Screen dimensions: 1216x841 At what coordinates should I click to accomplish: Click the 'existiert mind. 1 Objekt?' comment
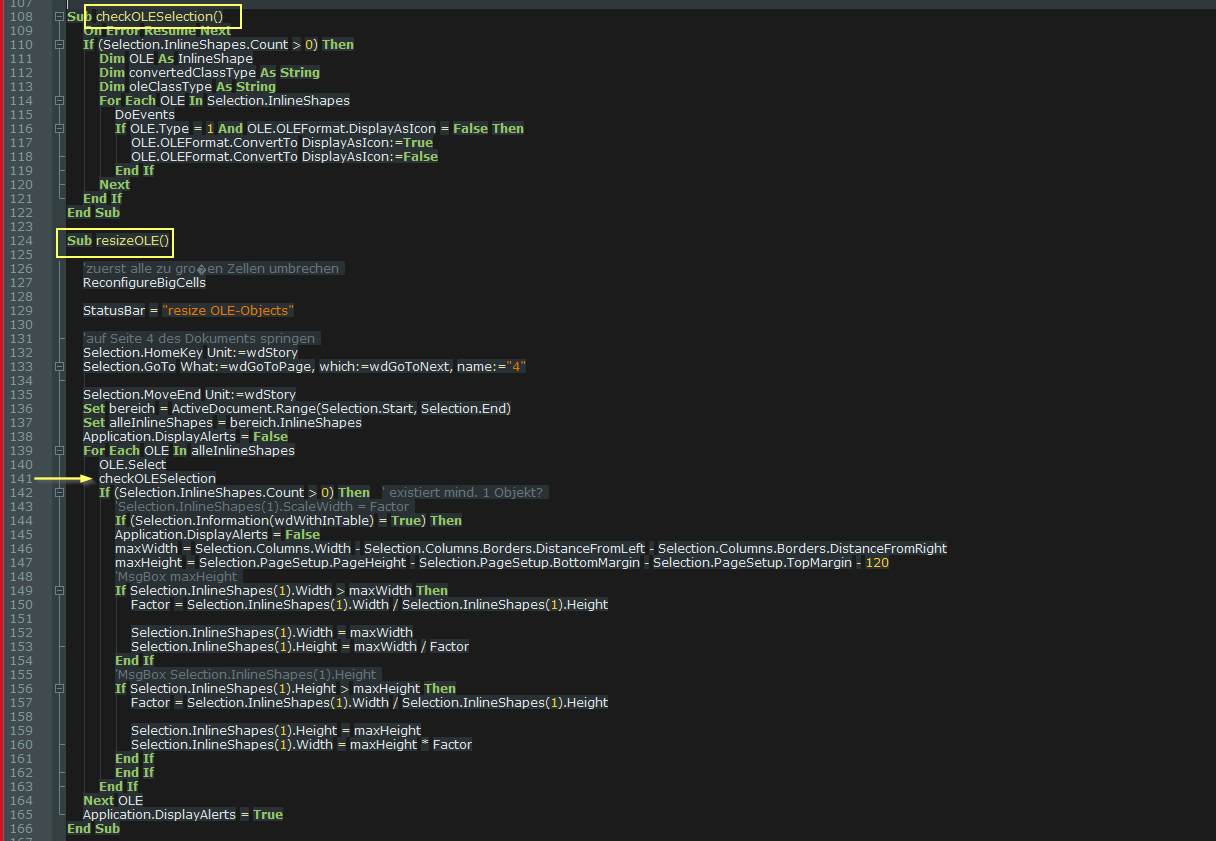[x=464, y=493]
